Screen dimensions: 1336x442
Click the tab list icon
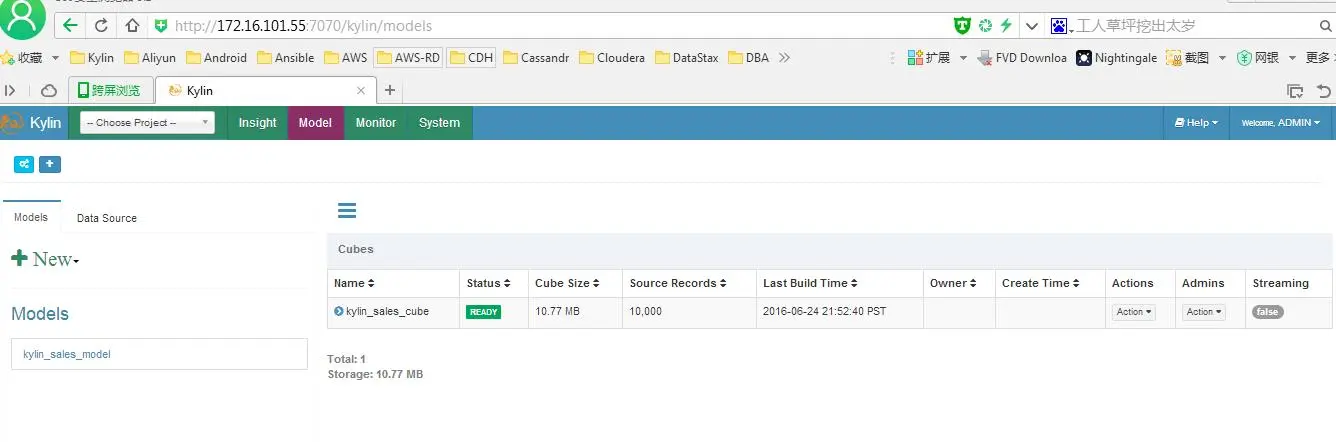(1295, 90)
